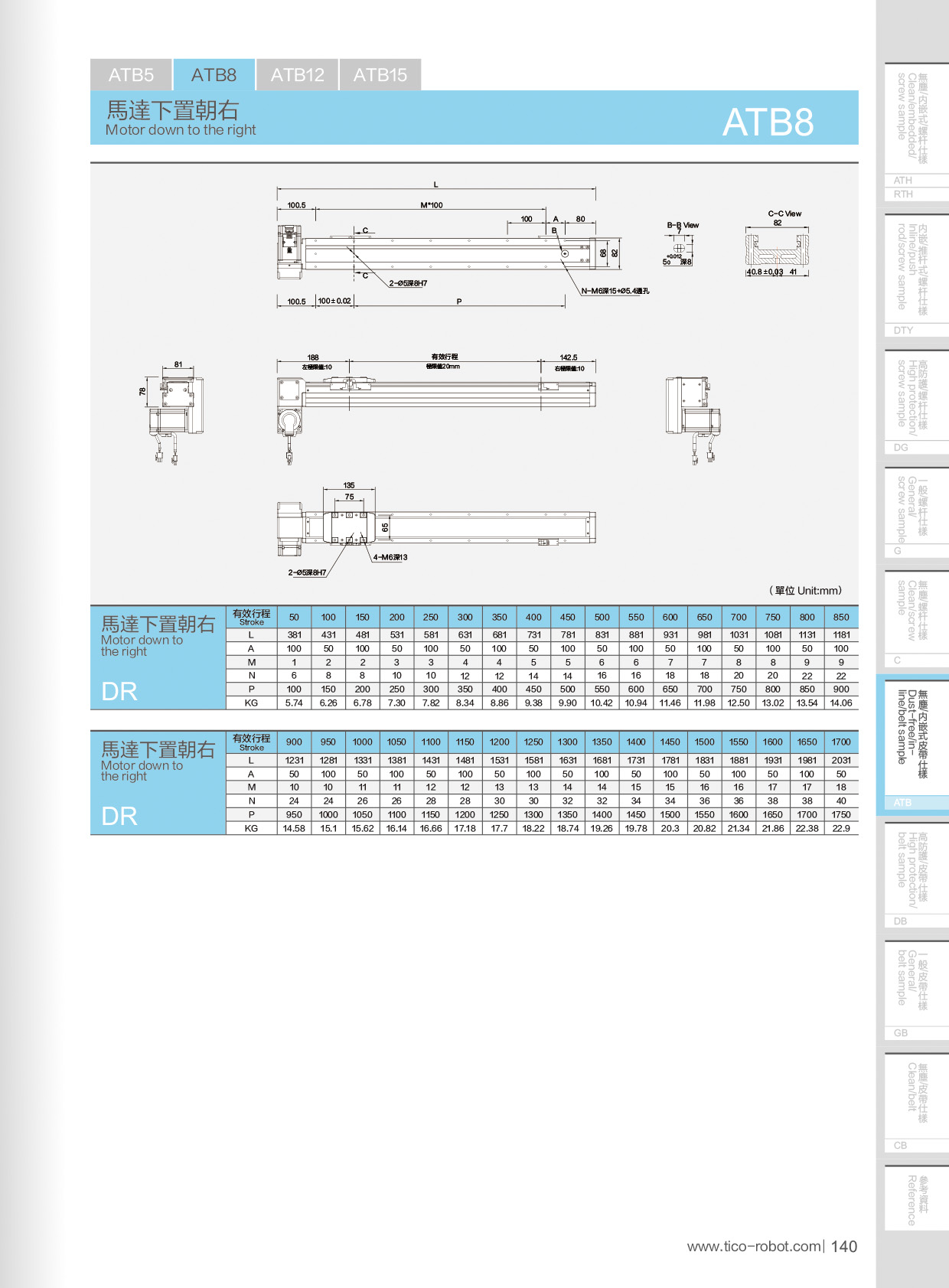This screenshot has height=1288, width=949.
Task: Click the C-C View cross-section drawing
Action: tap(777, 250)
